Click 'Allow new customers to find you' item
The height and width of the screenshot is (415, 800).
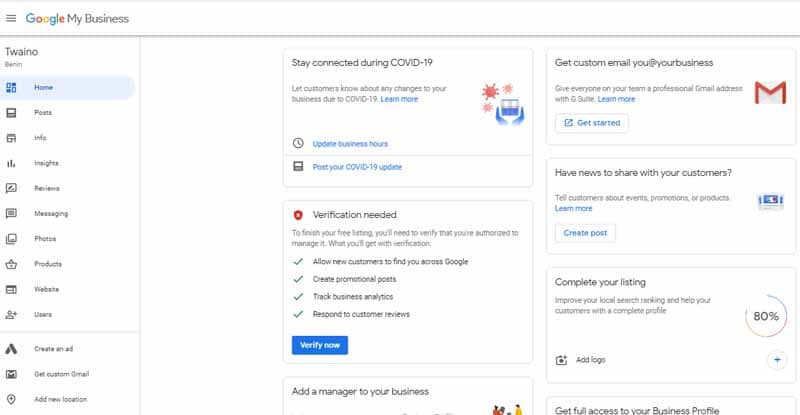(390, 261)
